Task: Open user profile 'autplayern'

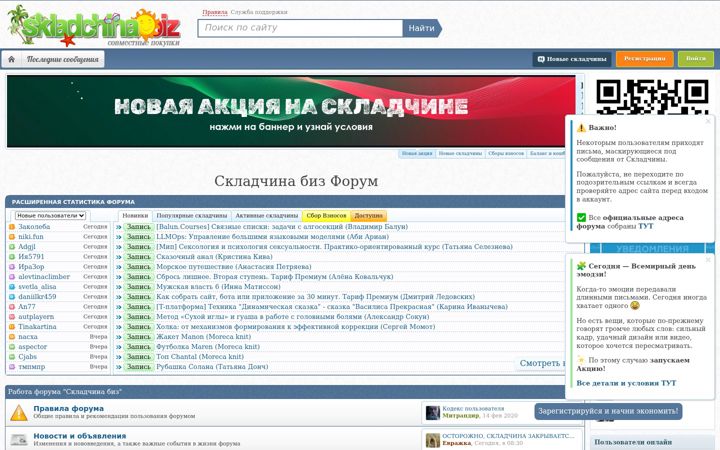Action: (36, 317)
